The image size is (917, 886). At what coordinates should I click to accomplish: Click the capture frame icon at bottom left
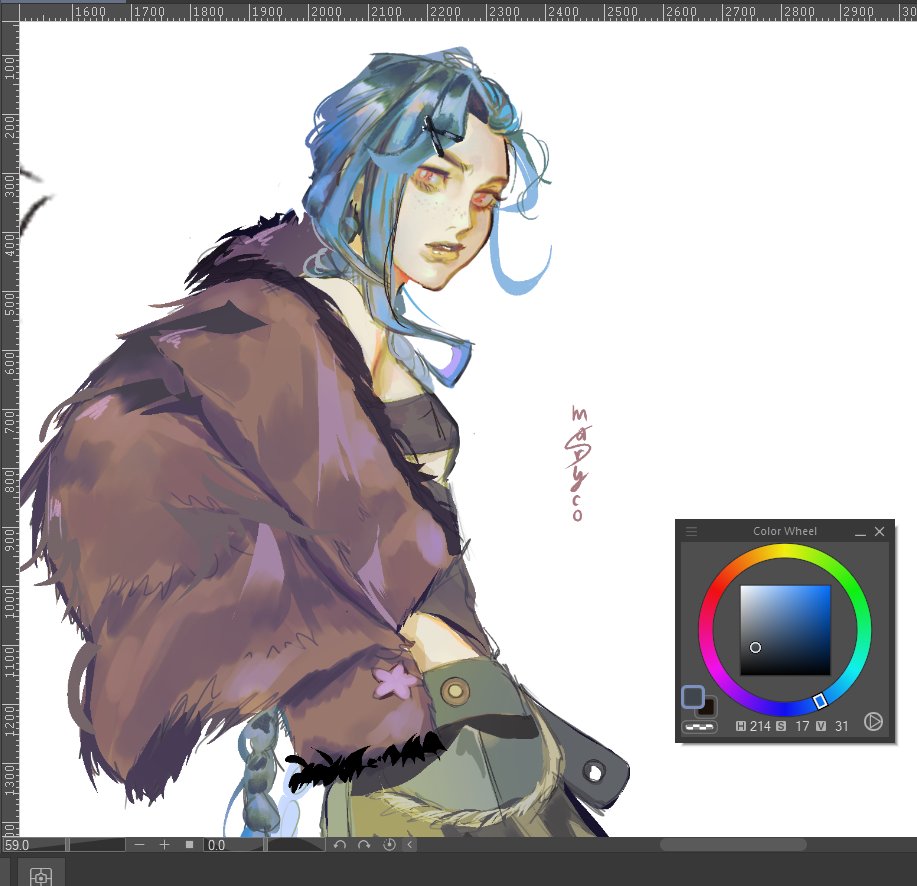coord(40,877)
